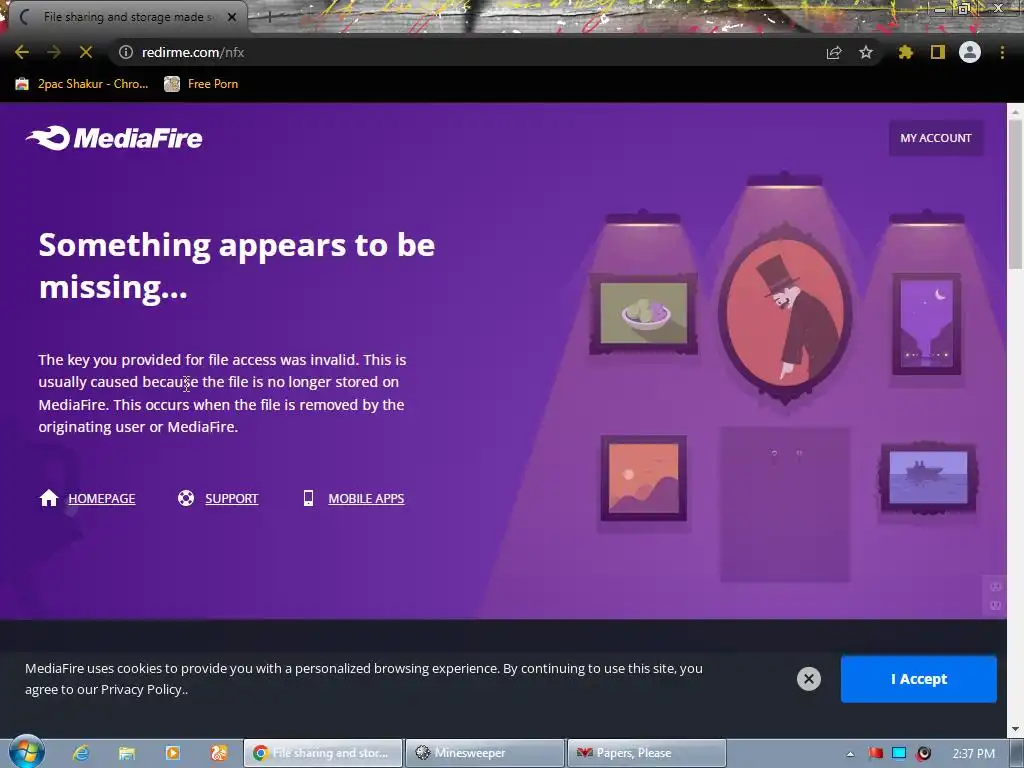This screenshot has height=768, width=1024.
Task: Go to the HOMEPAGE link
Action: [102, 498]
